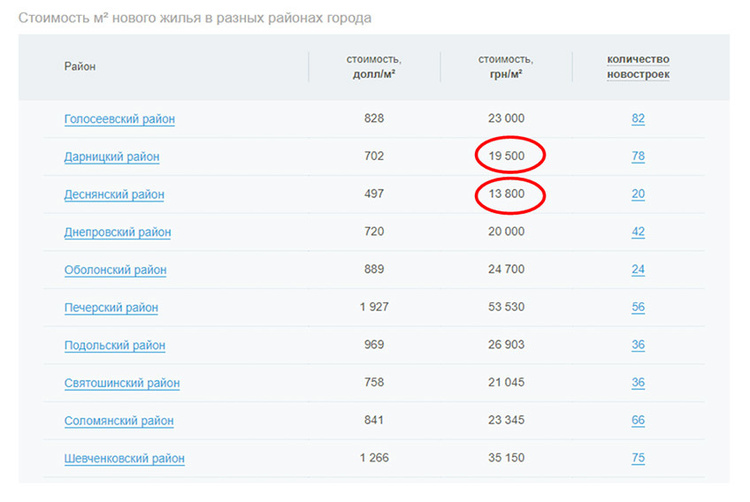The width and height of the screenshot is (750, 502).
Task: Click the Район column header
Action: click(80, 66)
